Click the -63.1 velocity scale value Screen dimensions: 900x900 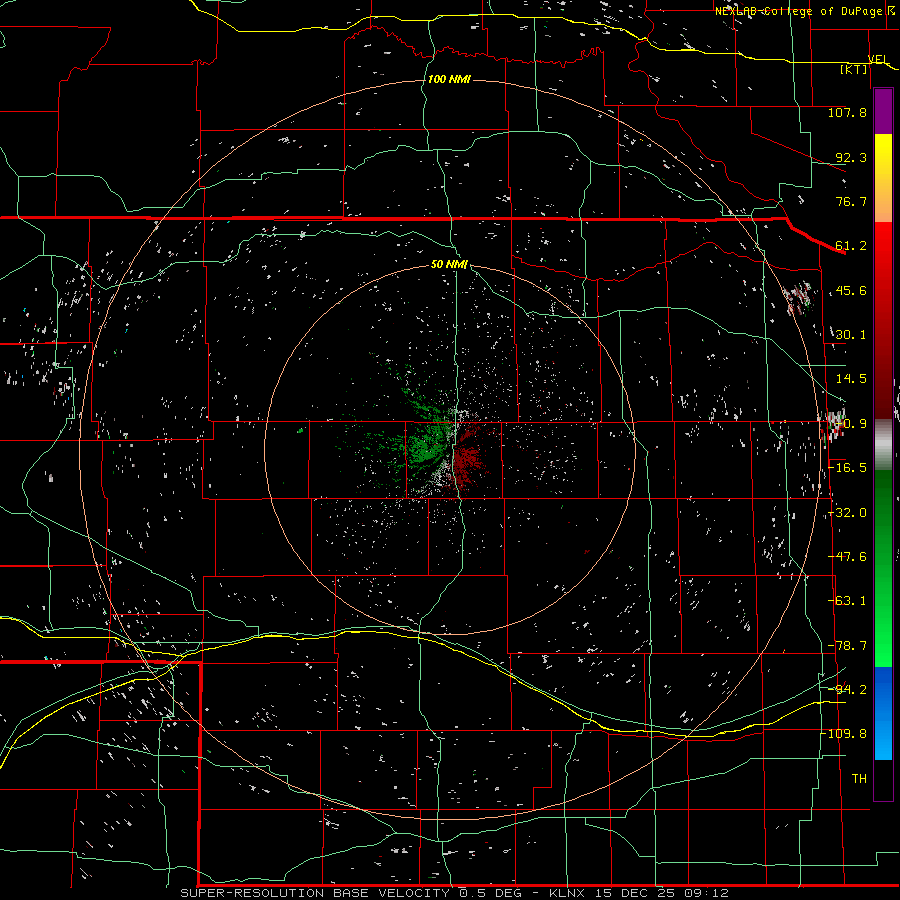pyautogui.click(x=847, y=601)
